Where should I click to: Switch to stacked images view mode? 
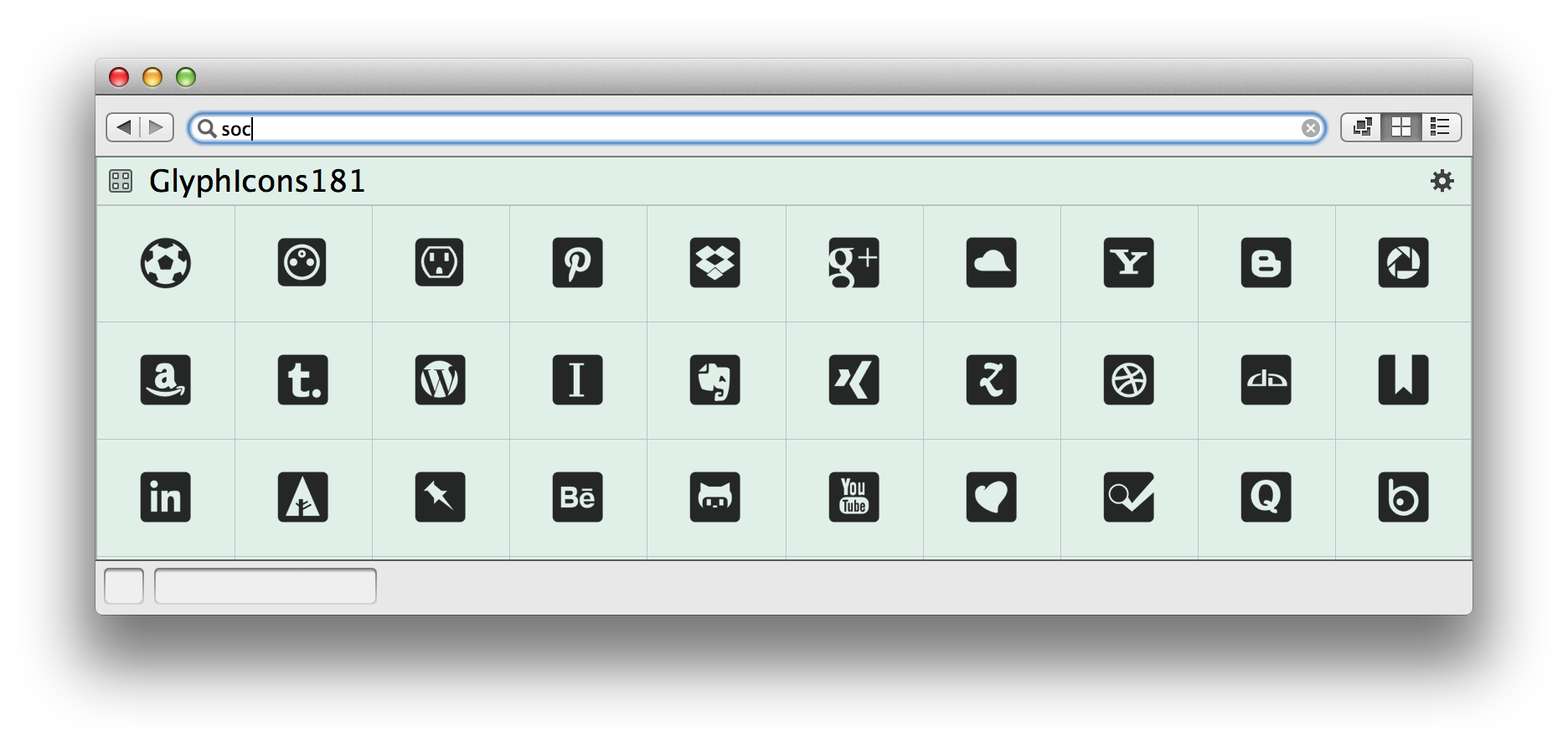[1362, 127]
